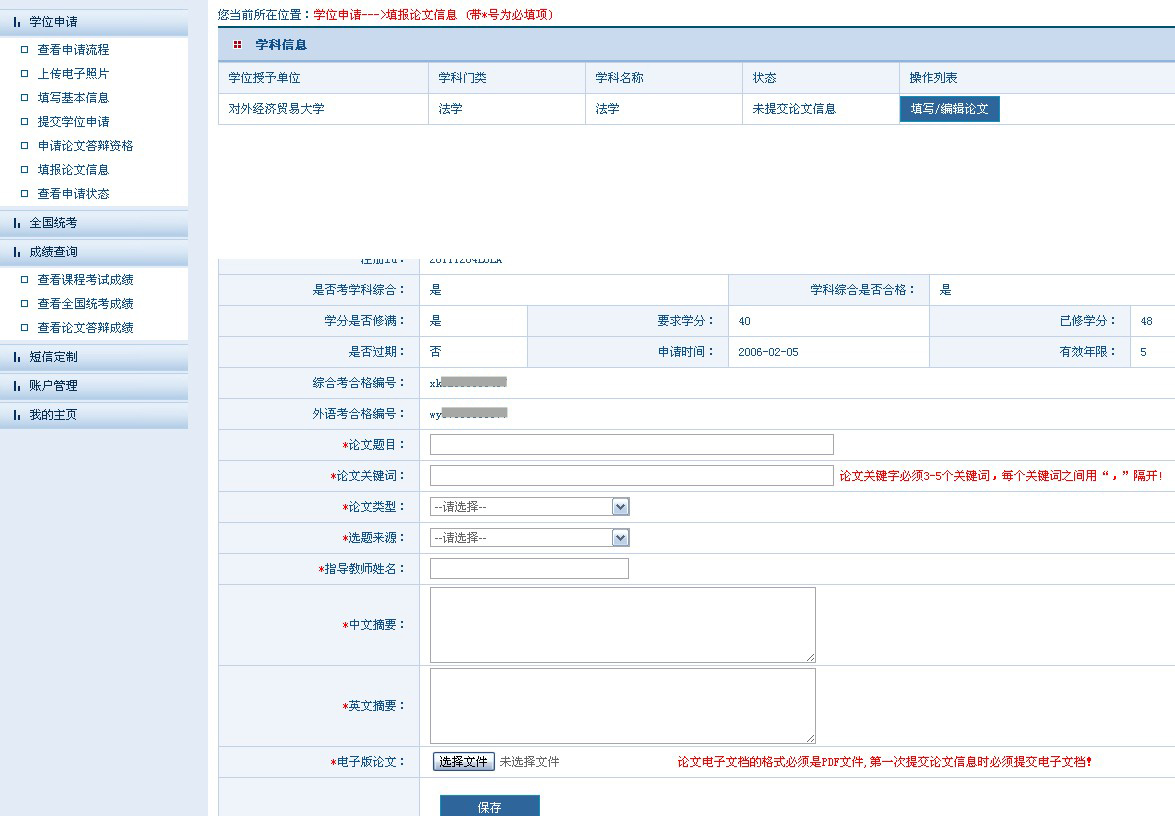Click into the 中文摘要 text area
Screen dimensions: 1175x816
point(623,625)
